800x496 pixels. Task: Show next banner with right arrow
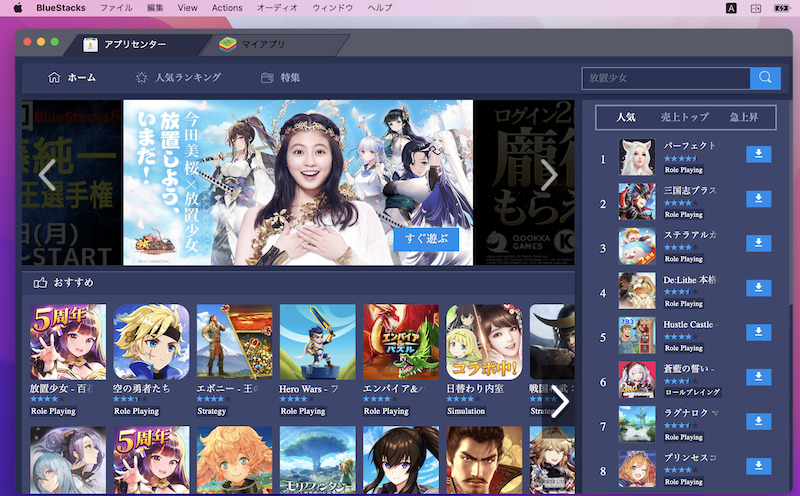click(x=549, y=175)
